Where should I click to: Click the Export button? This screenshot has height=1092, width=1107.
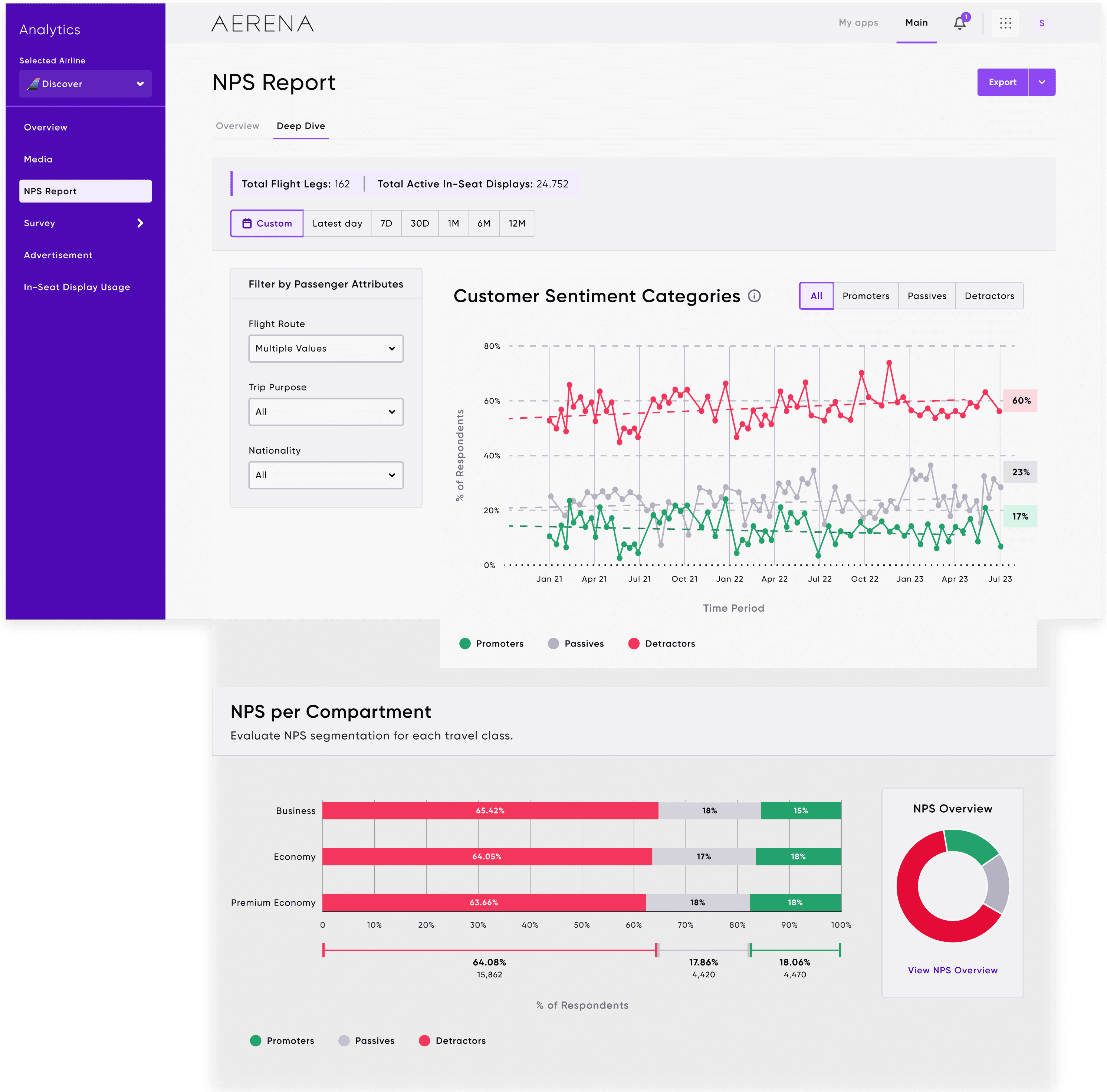click(x=1002, y=82)
